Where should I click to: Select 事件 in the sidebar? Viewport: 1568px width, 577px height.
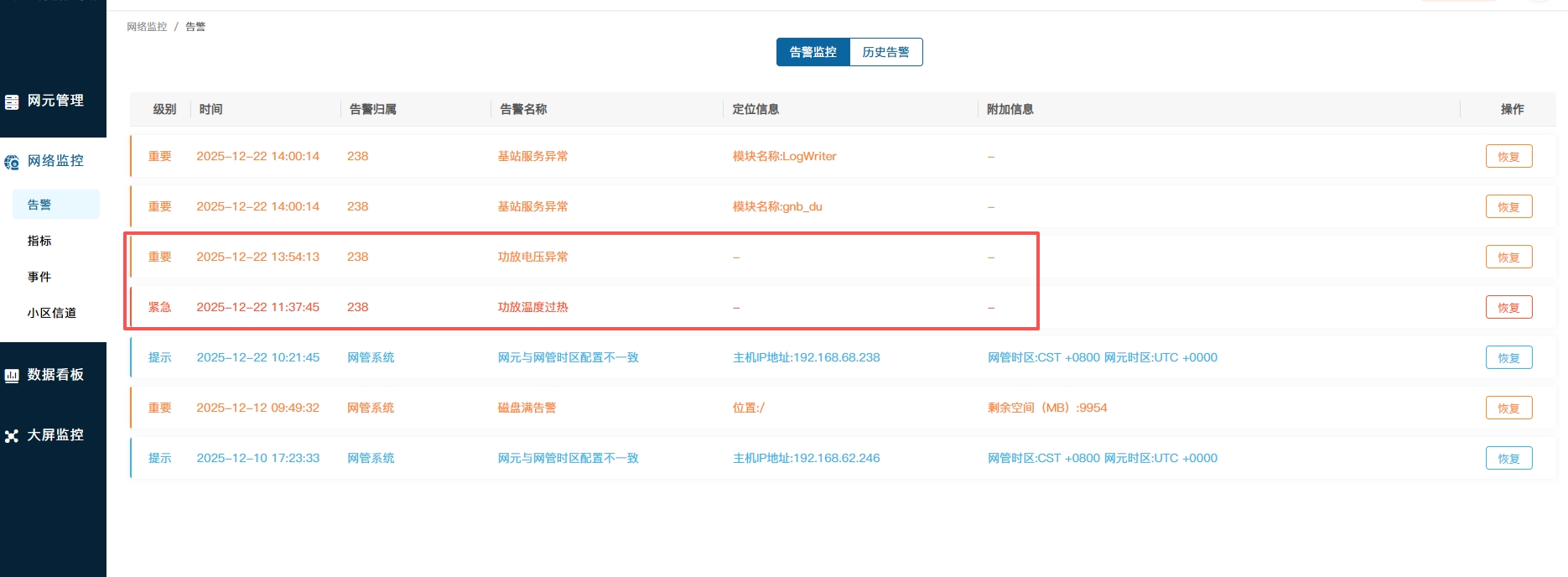pos(39,277)
